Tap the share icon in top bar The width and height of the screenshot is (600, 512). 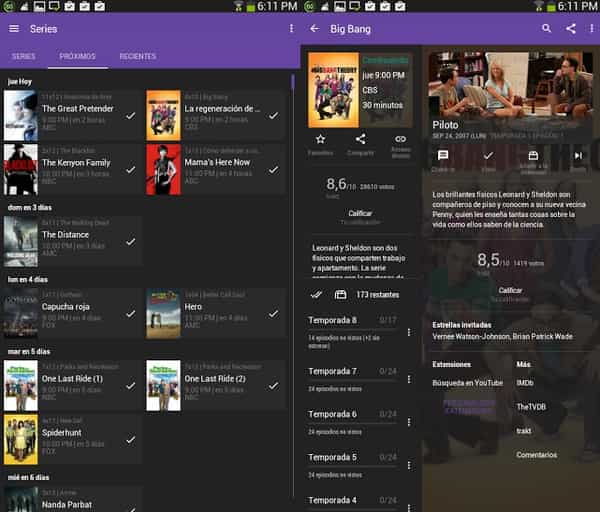571,29
